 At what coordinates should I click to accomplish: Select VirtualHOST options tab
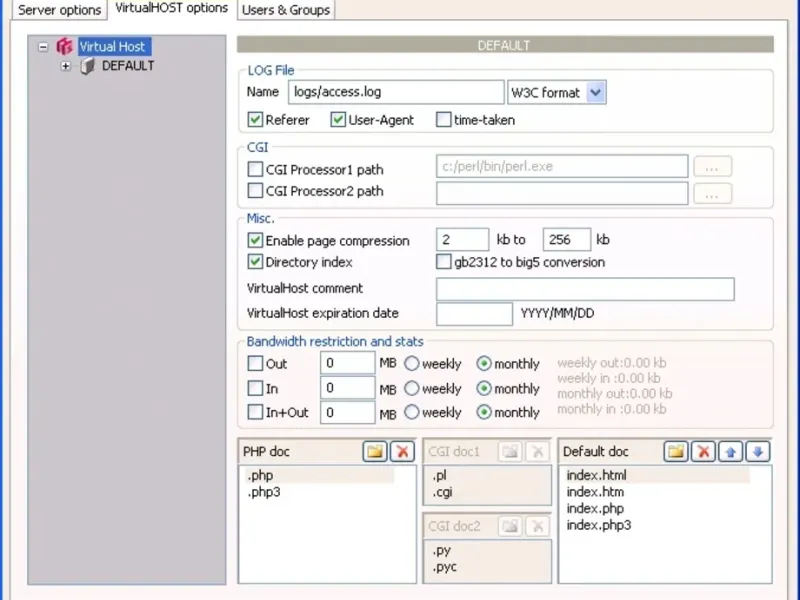click(171, 8)
